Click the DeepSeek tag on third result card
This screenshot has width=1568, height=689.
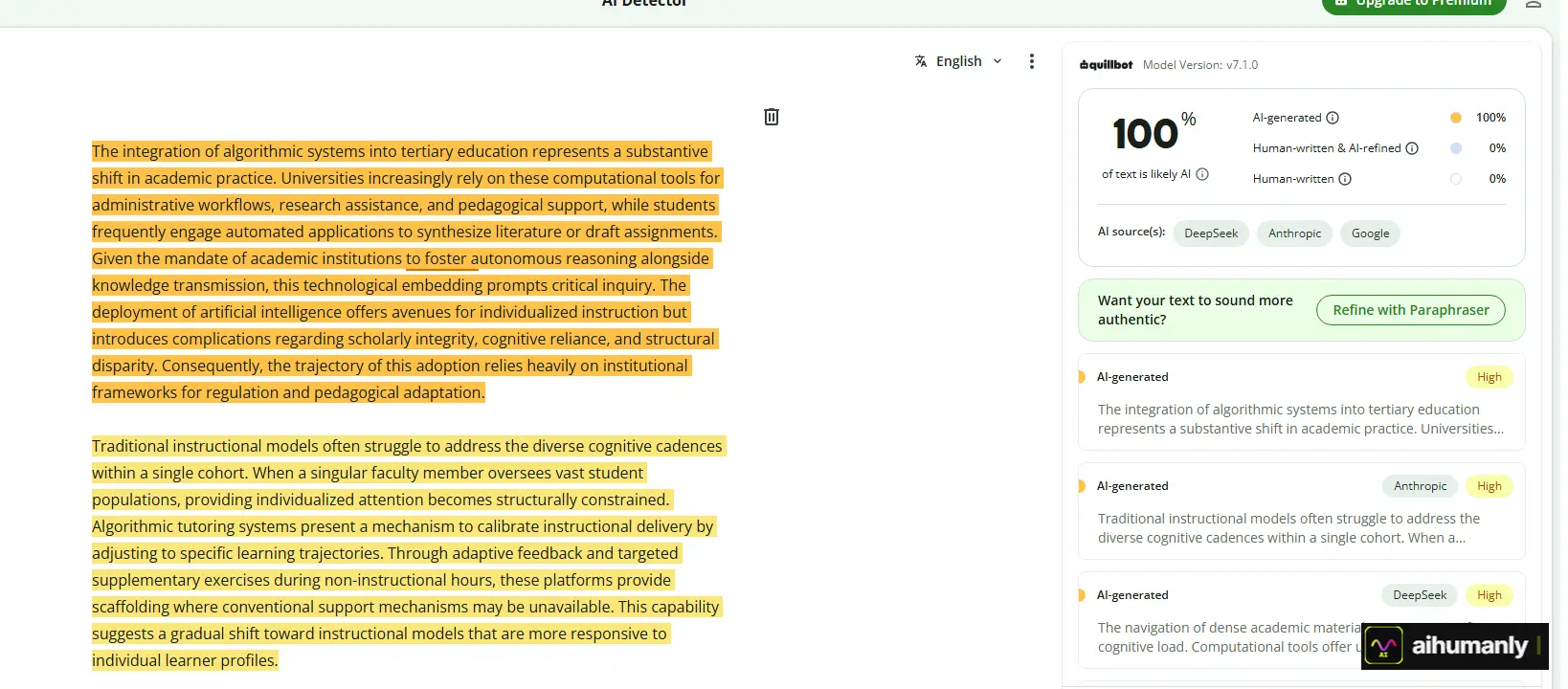1420,595
